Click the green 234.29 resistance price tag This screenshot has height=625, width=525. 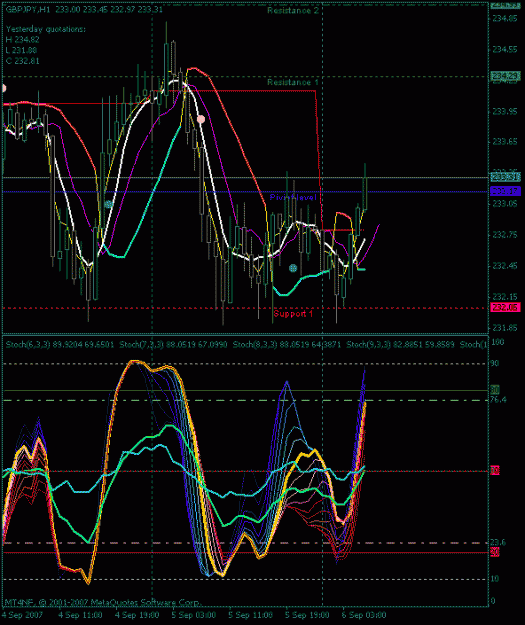[x=505, y=76]
